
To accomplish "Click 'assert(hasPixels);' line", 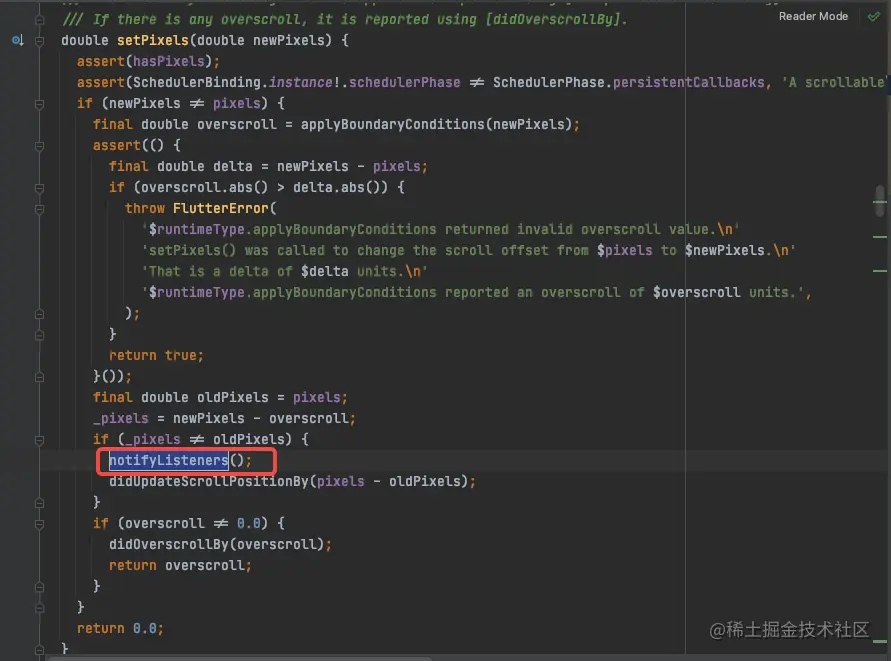I will [148, 61].
